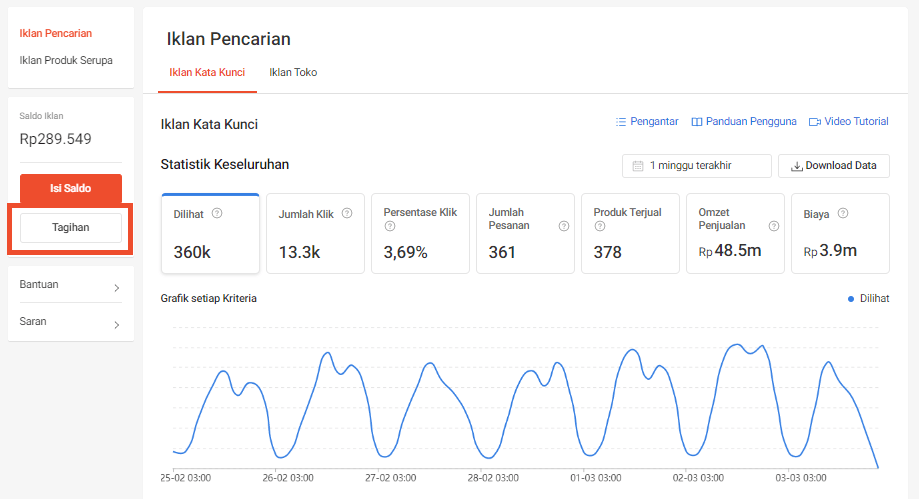
Task: Click the question mark under Produk Terjual
Action: [600, 226]
